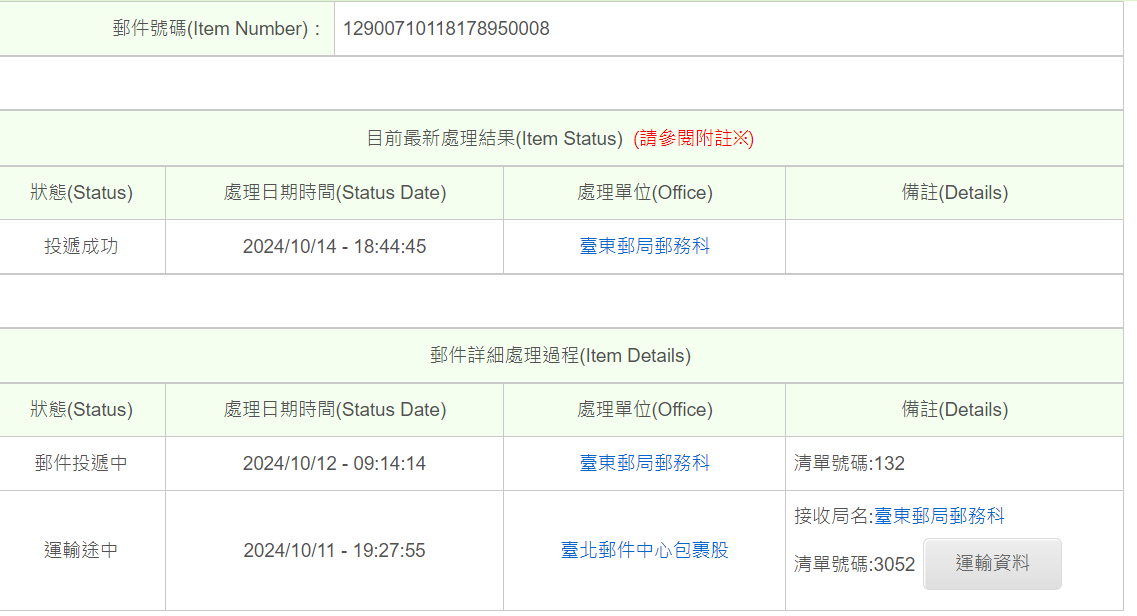Click the red 請參閱附註 note text
The image size is (1137, 616).
coord(693,138)
